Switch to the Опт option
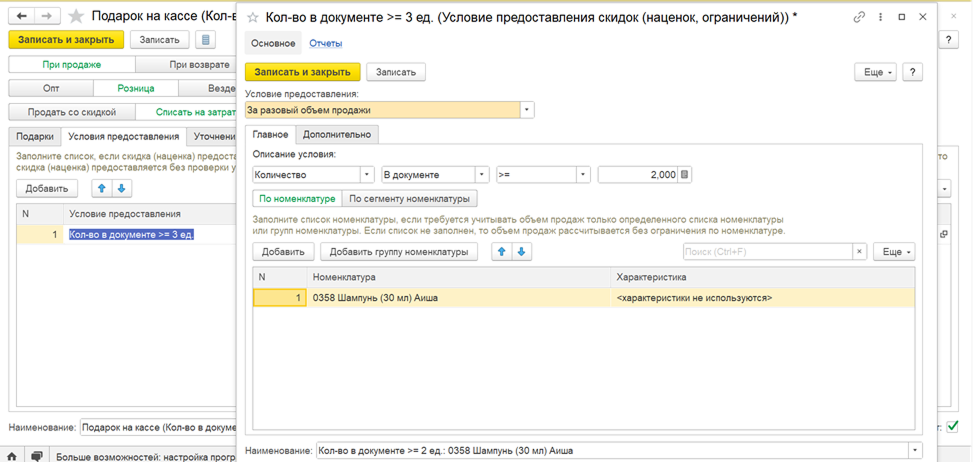The image size is (974, 462). 51,89
